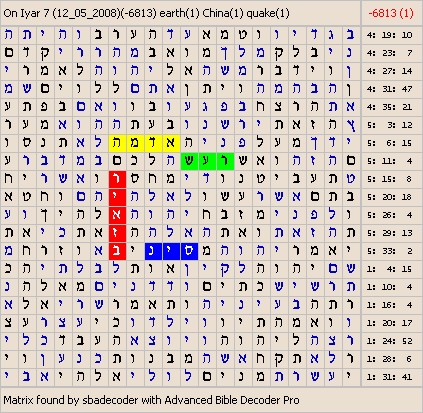The image size is (423, 413).
Task: Select verse reference 1: 28: 6
Action: click(x=389, y=359)
